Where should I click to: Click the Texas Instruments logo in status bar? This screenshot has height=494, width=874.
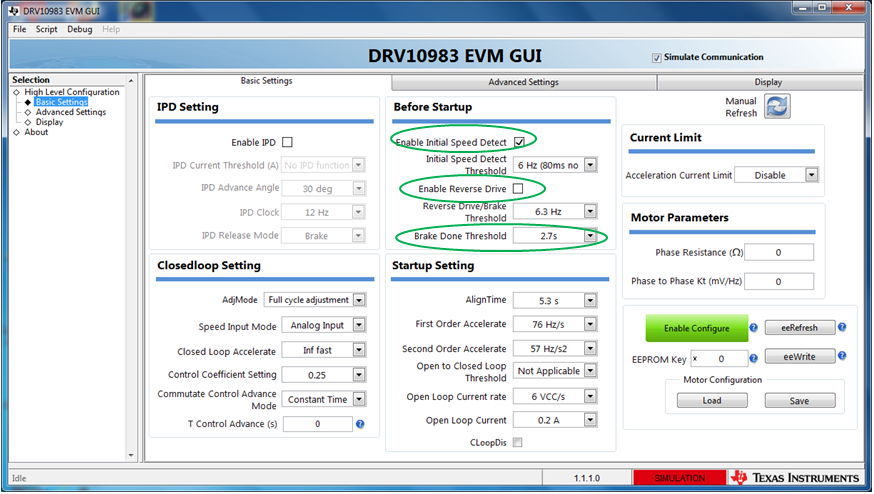point(795,478)
